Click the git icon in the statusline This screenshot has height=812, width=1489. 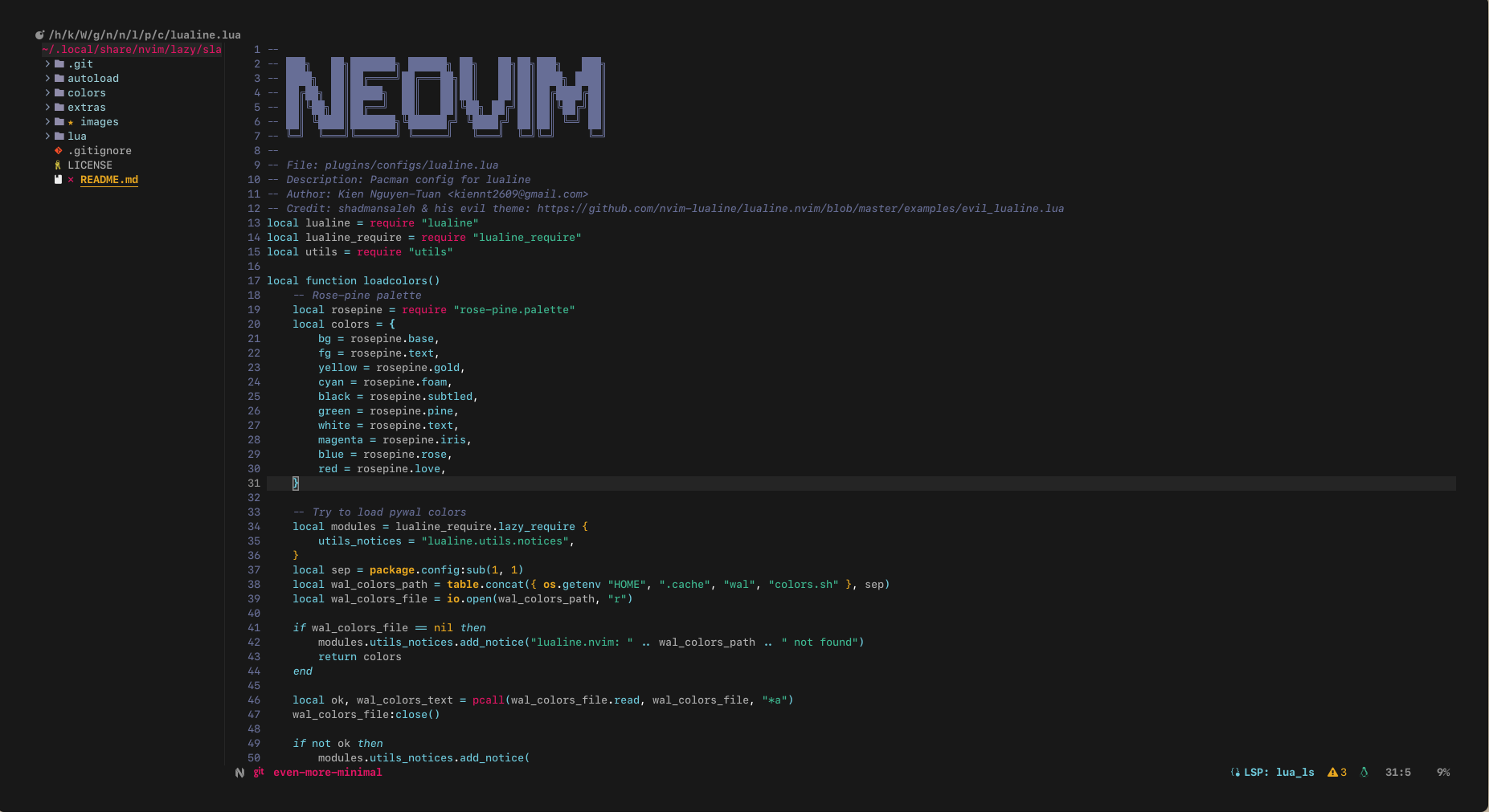[x=259, y=772]
